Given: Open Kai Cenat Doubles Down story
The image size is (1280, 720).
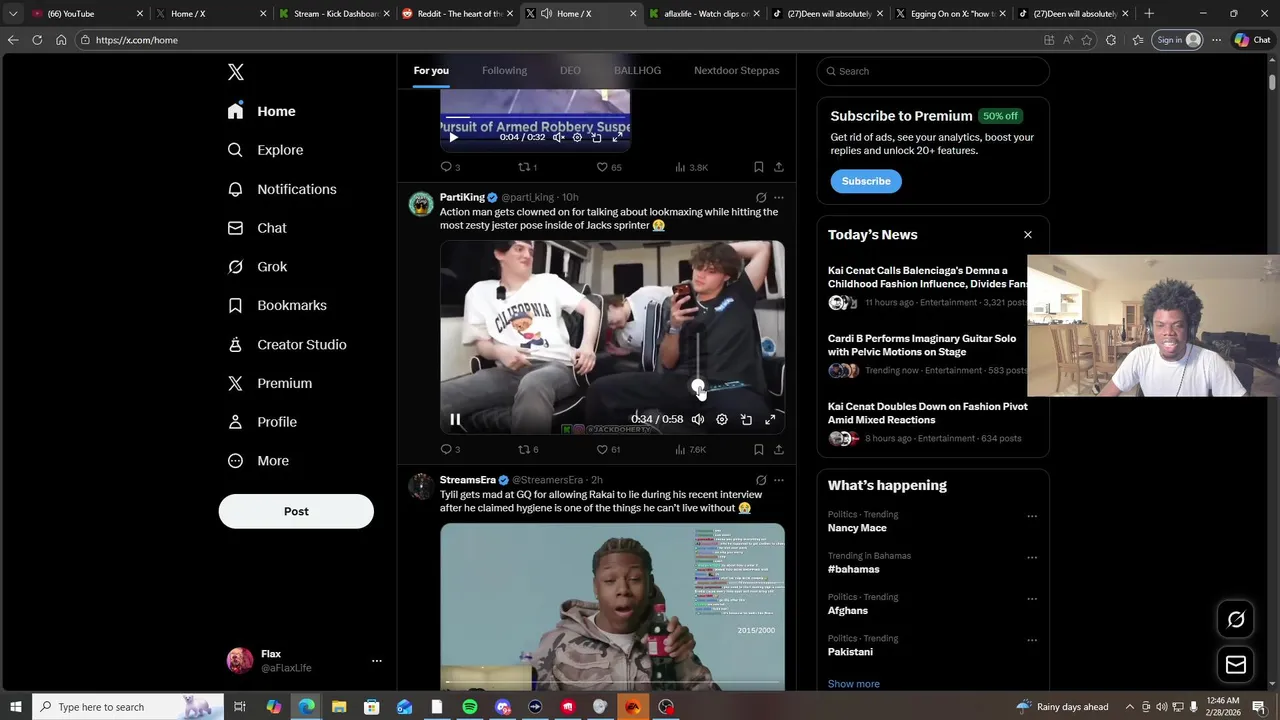Looking at the screenshot, I should 927,413.
